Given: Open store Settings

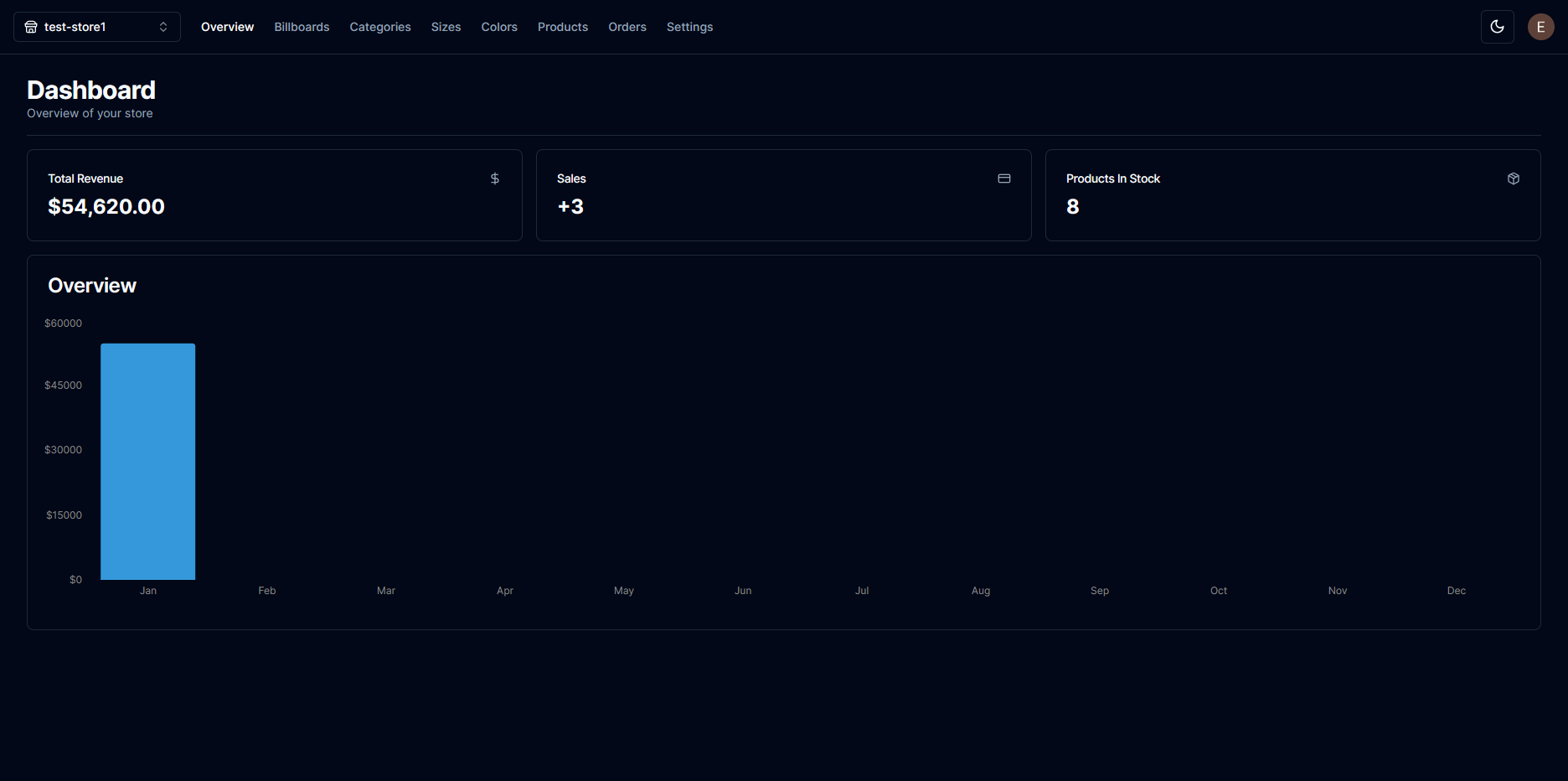Looking at the screenshot, I should tap(689, 26).
